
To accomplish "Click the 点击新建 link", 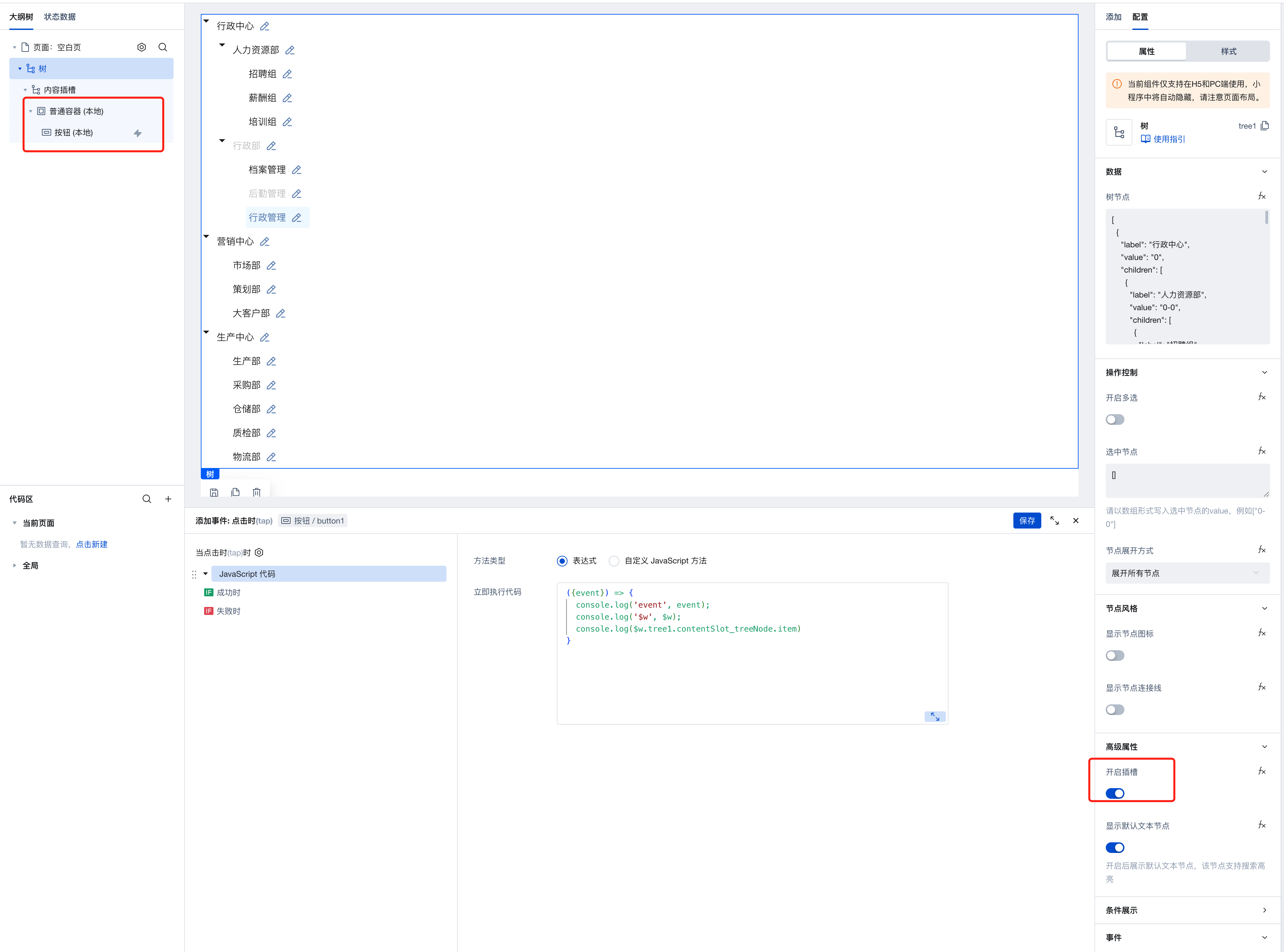I will [x=92, y=544].
